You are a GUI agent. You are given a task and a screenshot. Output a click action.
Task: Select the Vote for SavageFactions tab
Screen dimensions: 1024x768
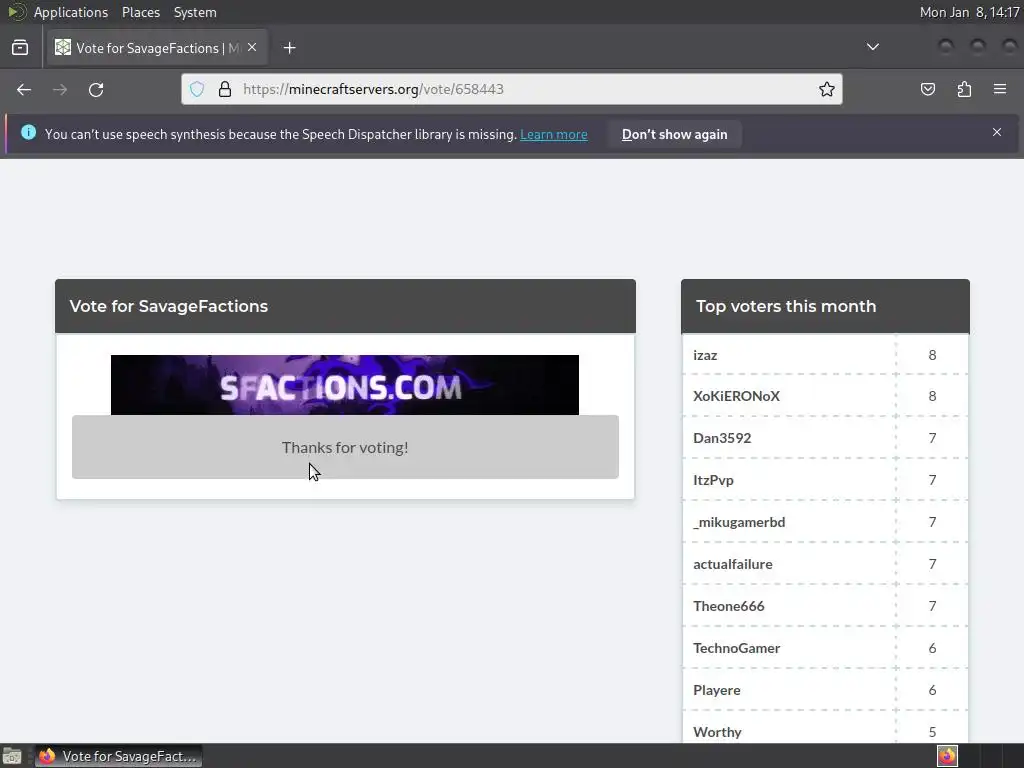point(157,48)
